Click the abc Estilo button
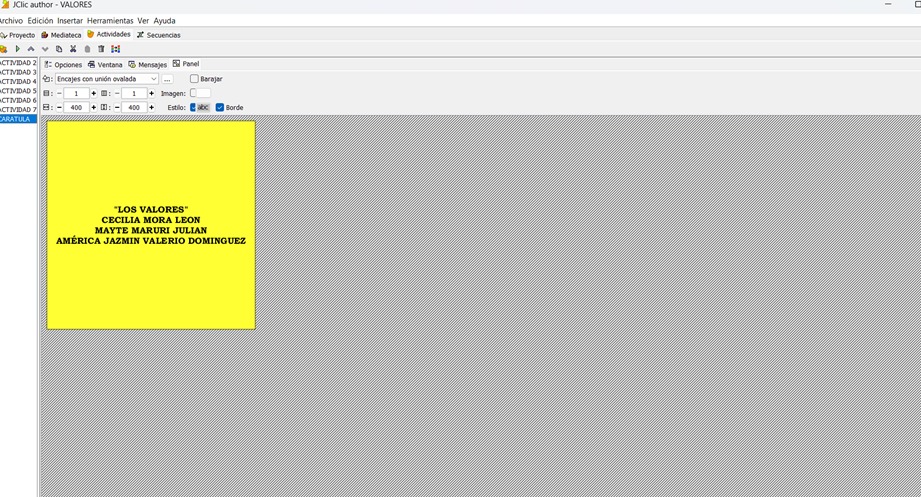 [201, 107]
